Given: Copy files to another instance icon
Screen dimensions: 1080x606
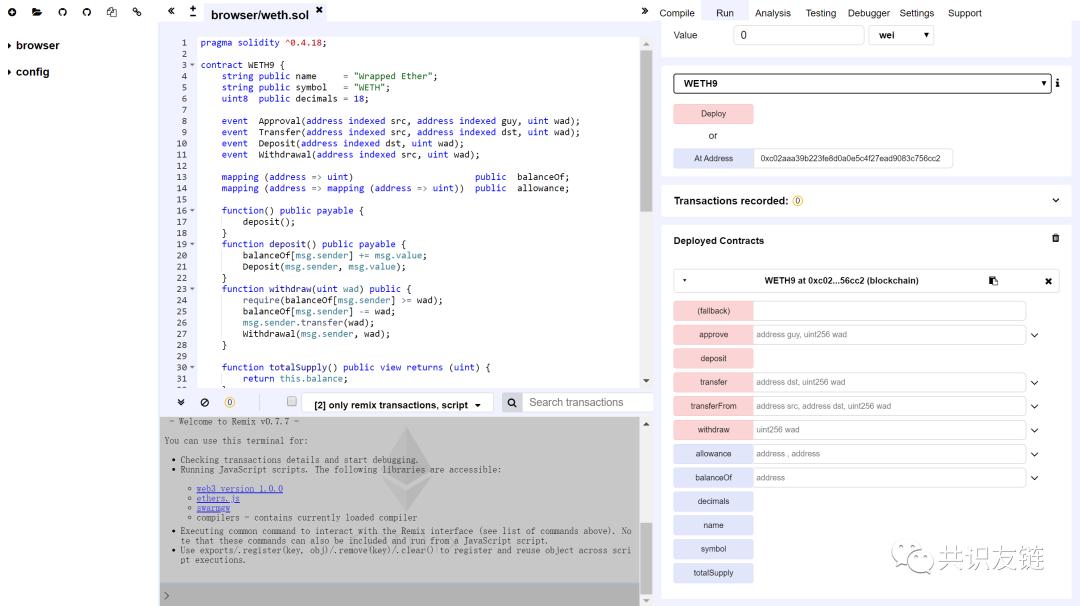Looking at the screenshot, I should pyautogui.click(x=112, y=12).
